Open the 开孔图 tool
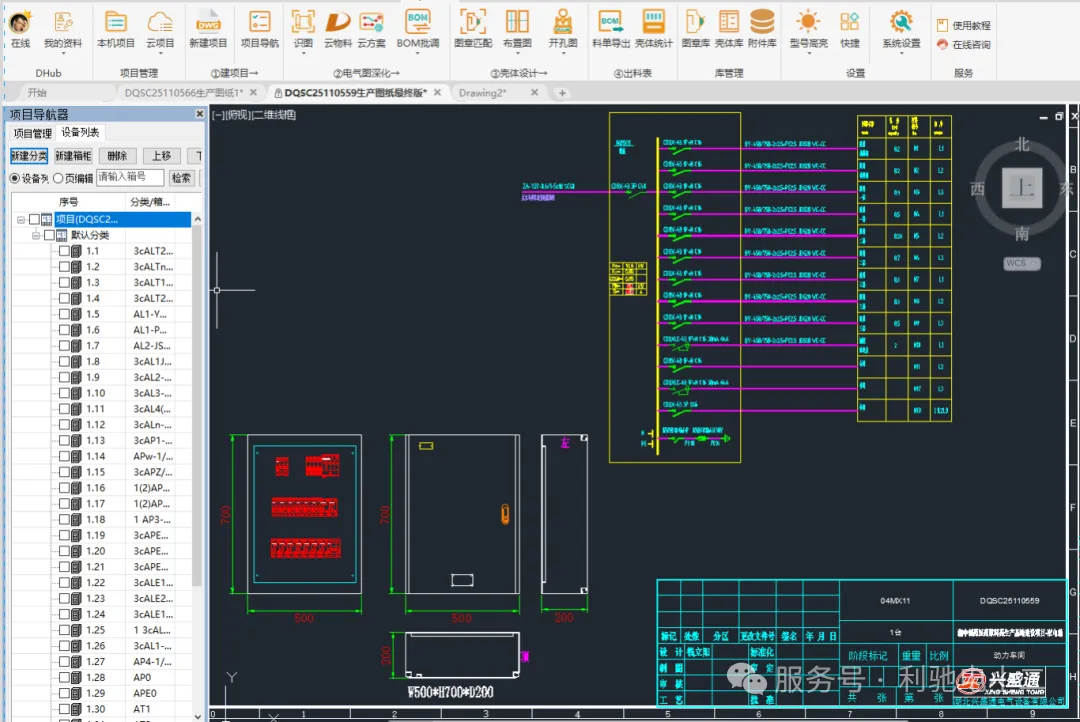1080x722 pixels. point(564,24)
